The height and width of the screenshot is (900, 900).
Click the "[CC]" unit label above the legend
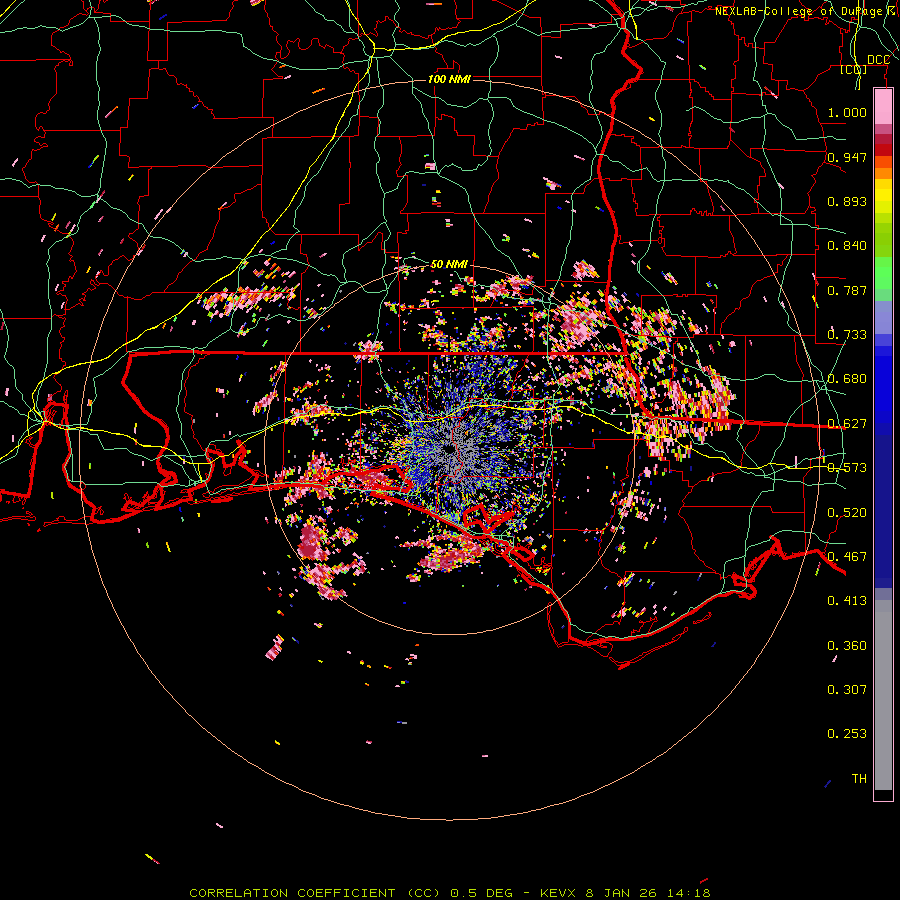point(853,69)
